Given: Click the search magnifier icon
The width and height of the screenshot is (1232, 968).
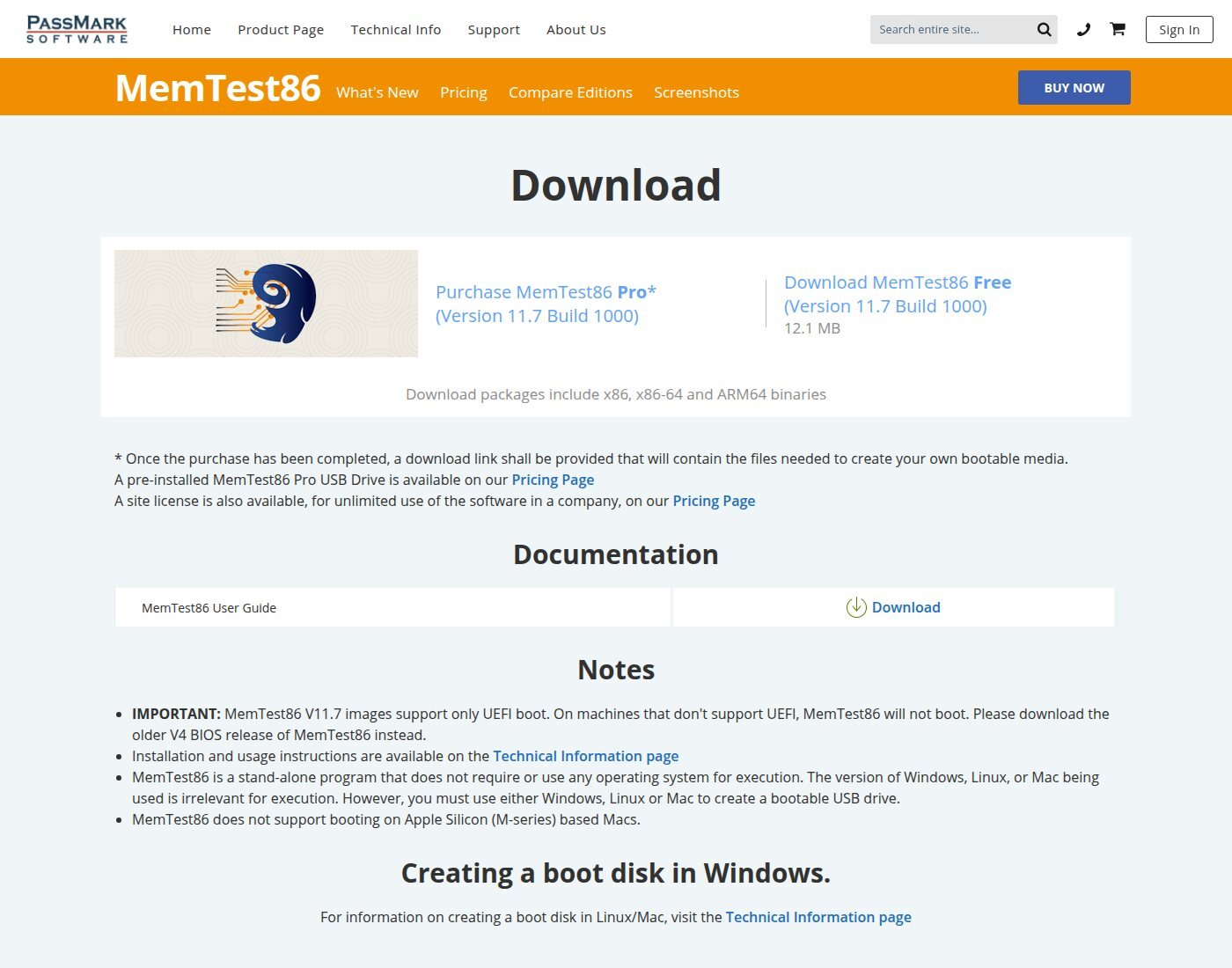Looking at the screenshot, I should 1044,29.
